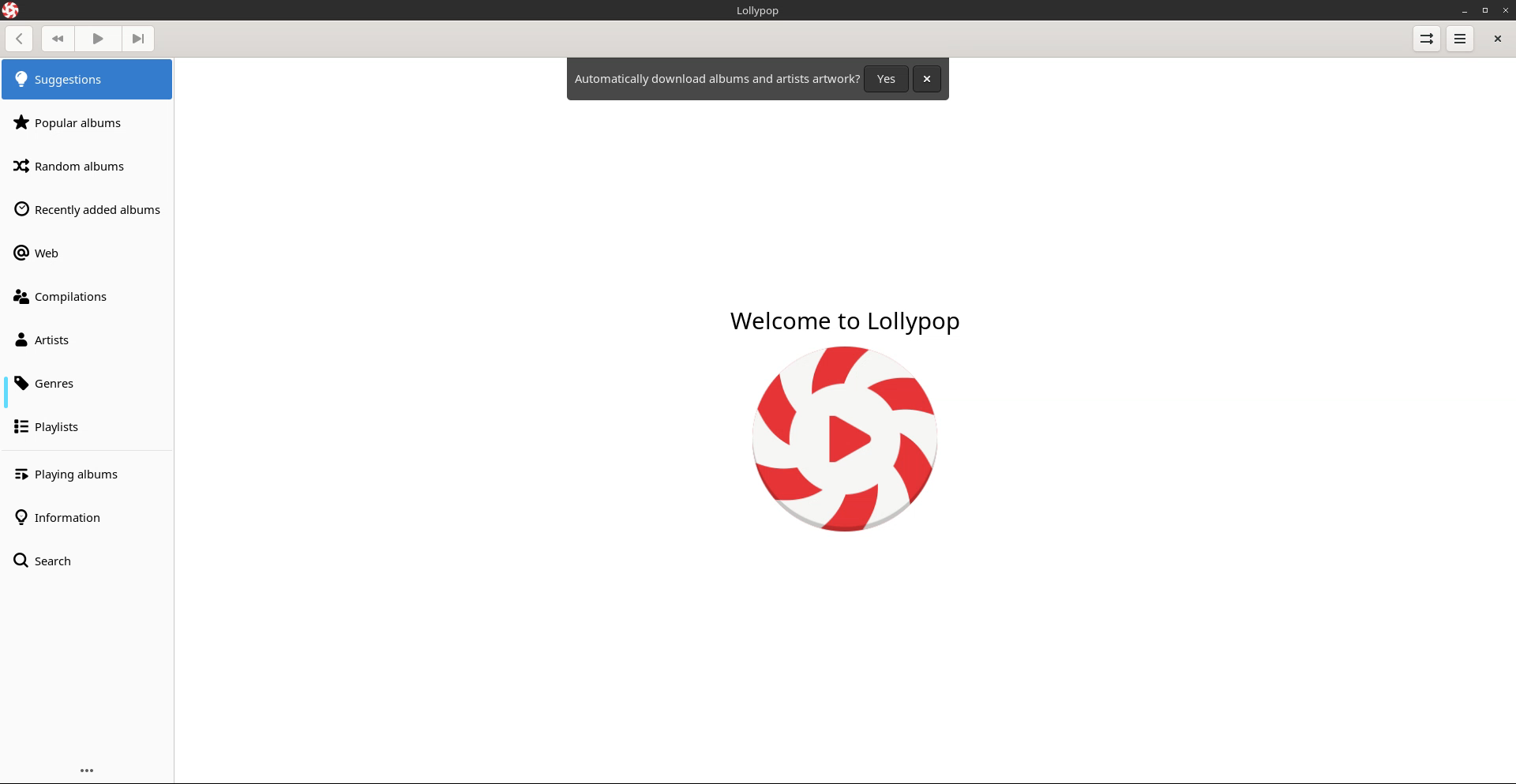The height and width of the screenshot is (784, 1516).
Task: Click the lightbulb Suggestions icon
Action: [21, 79]
